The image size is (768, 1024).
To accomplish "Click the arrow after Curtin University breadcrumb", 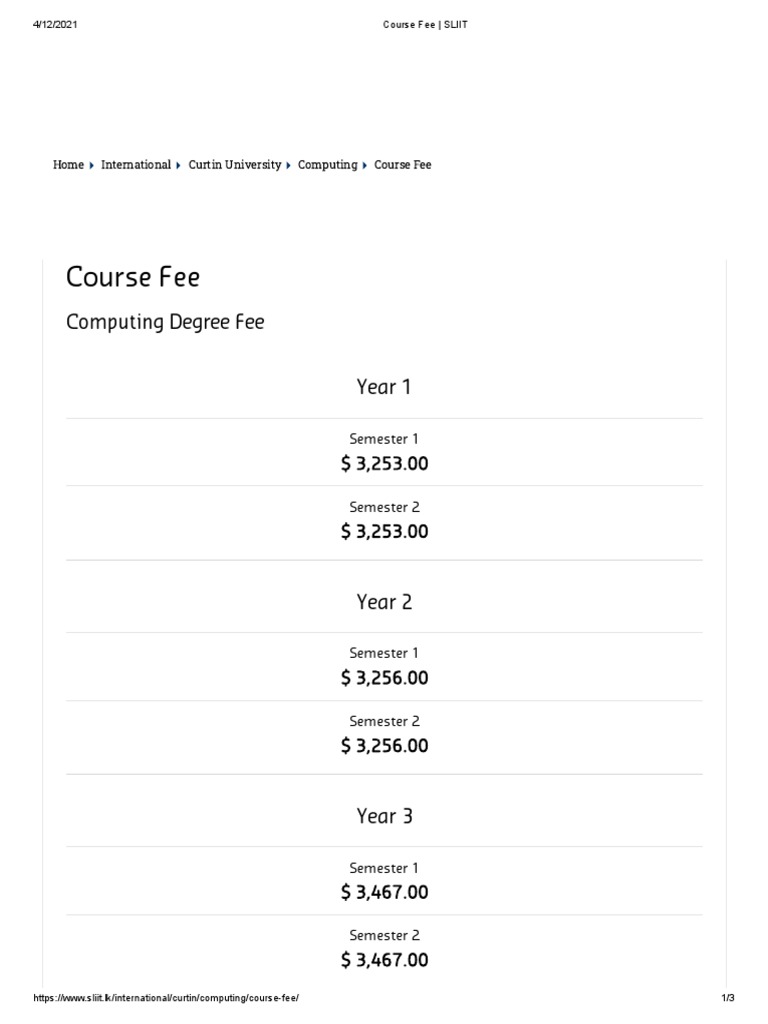I will pos(289,165).
